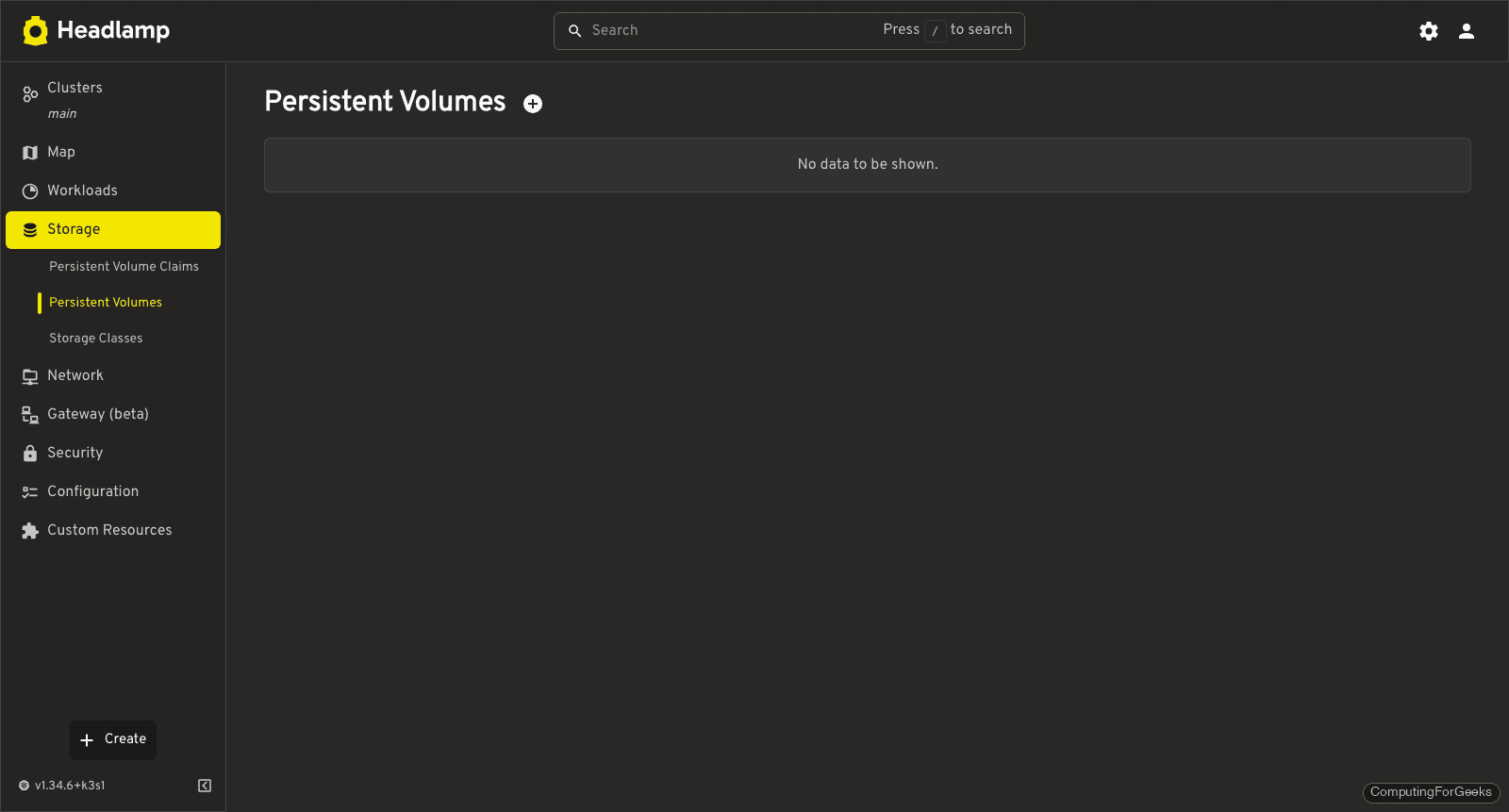The image size is (1509, 812).
Task: Click the search magnifier icon
Action: (574, 31)
